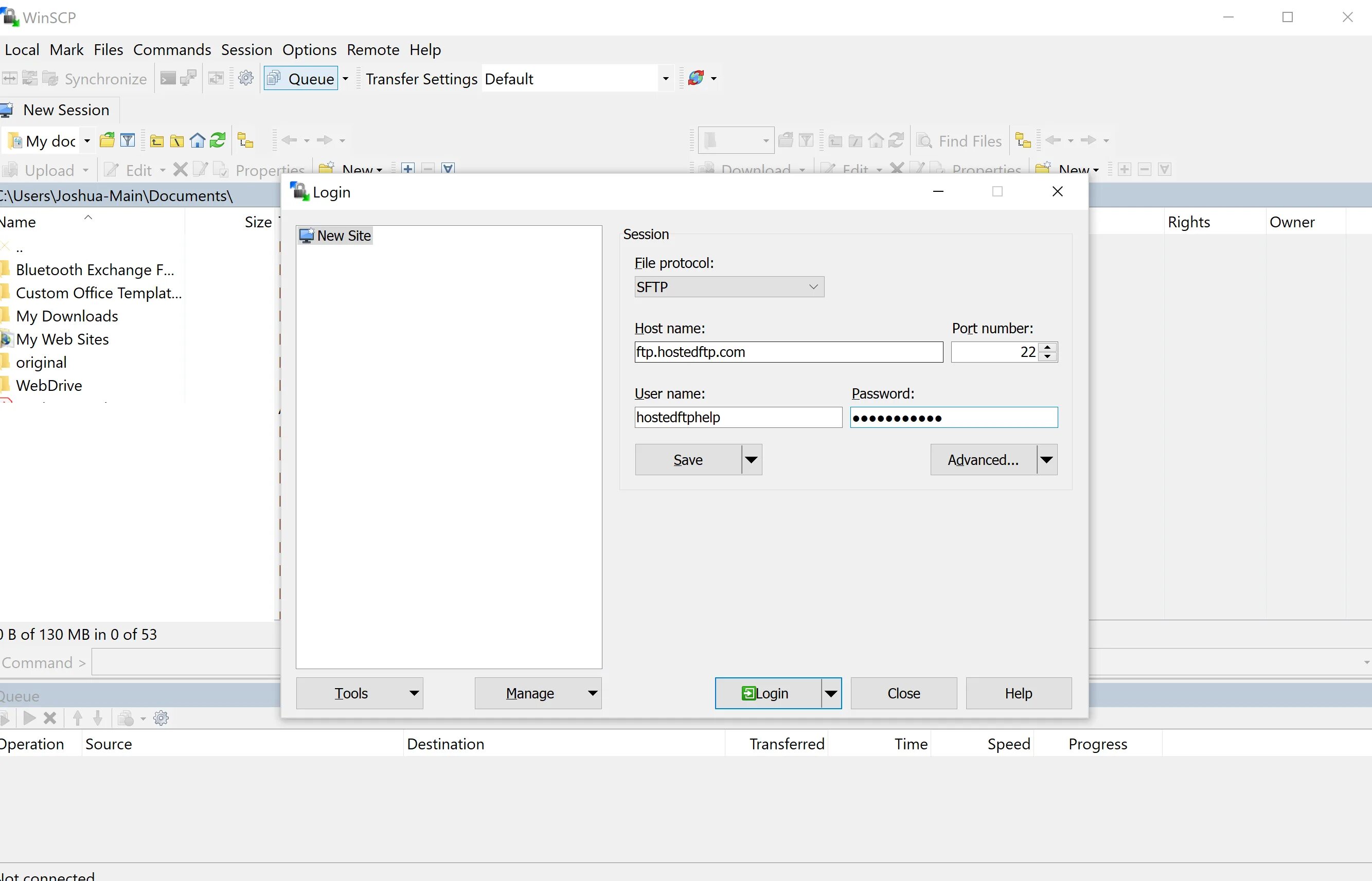
Task: Toggle the Queue panel button
Action: coord(301,78)
